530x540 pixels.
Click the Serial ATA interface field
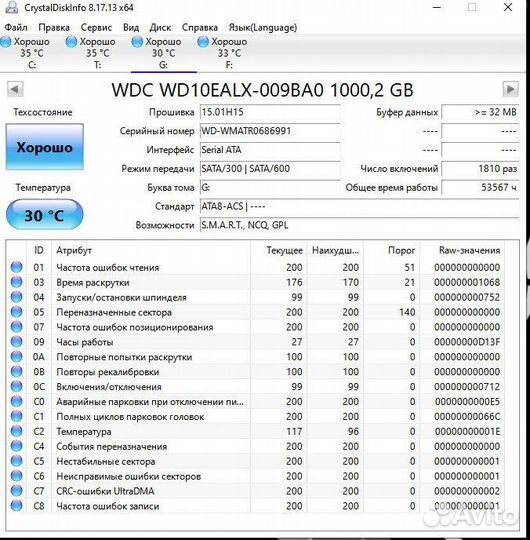(270, 150)
